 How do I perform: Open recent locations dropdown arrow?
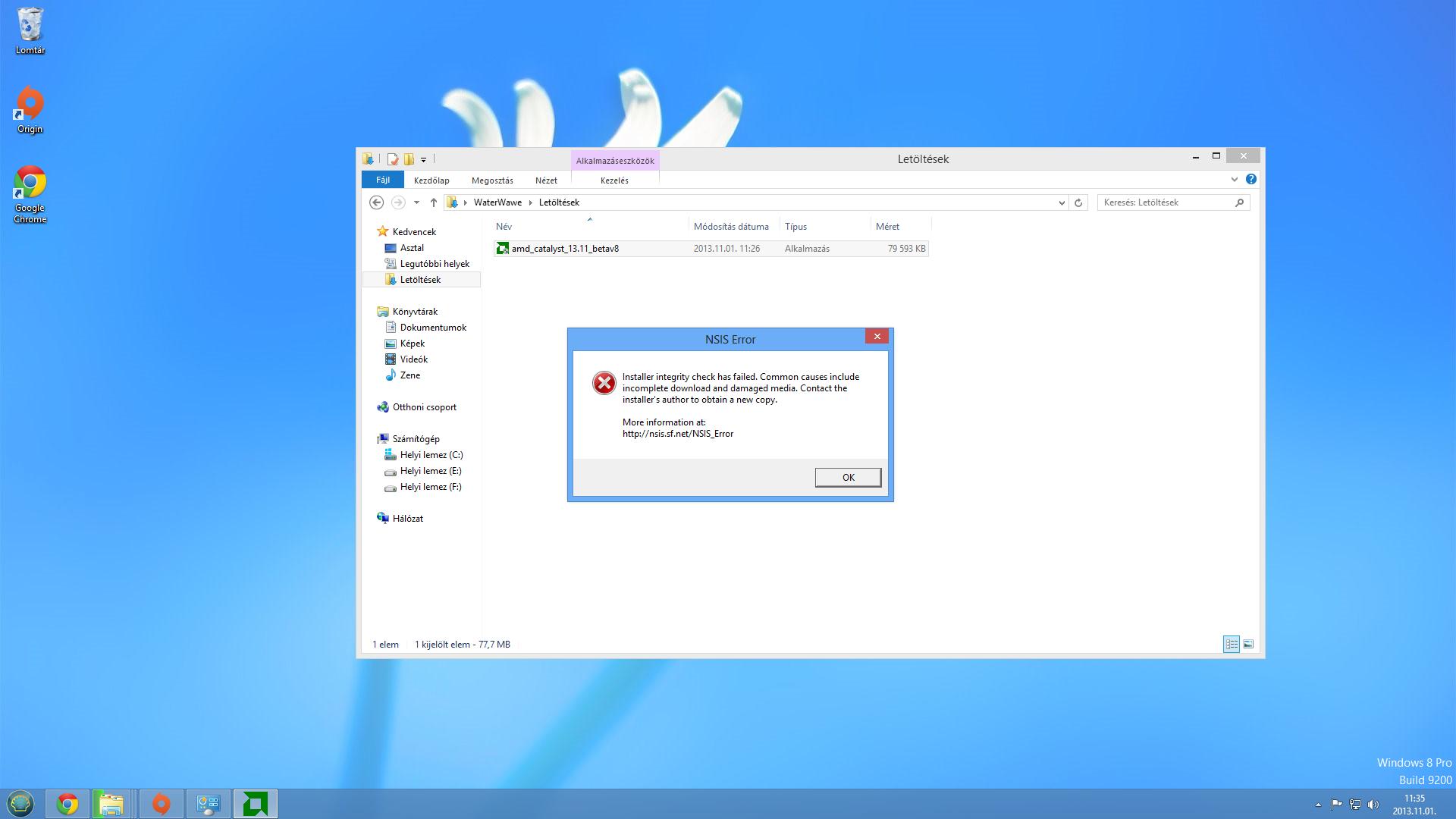[416, 202]
